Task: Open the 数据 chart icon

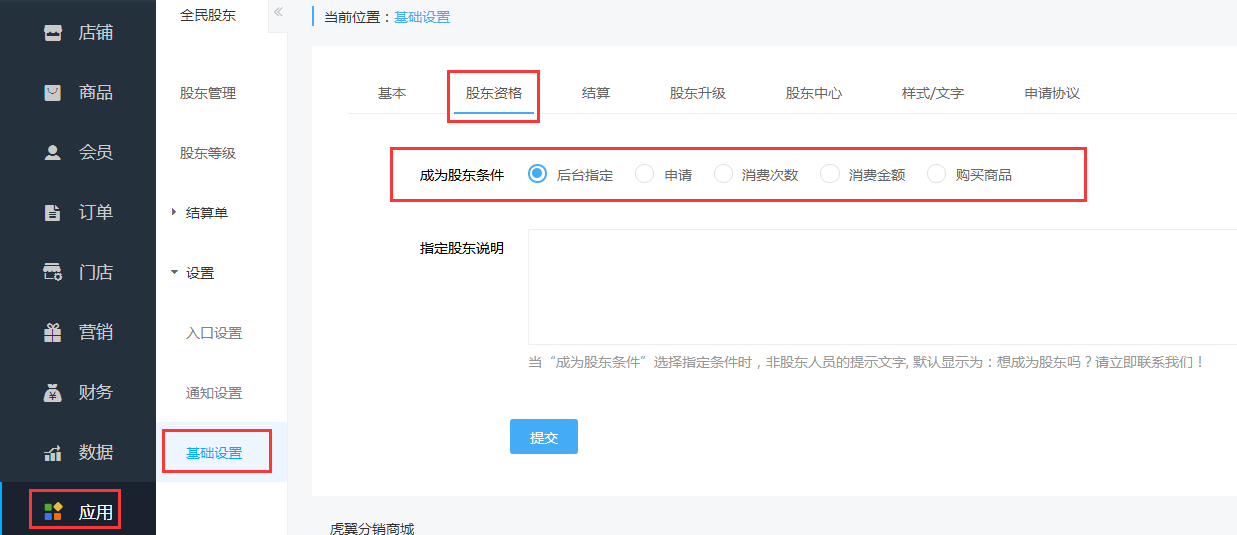Action: click(x=53, y=453)
